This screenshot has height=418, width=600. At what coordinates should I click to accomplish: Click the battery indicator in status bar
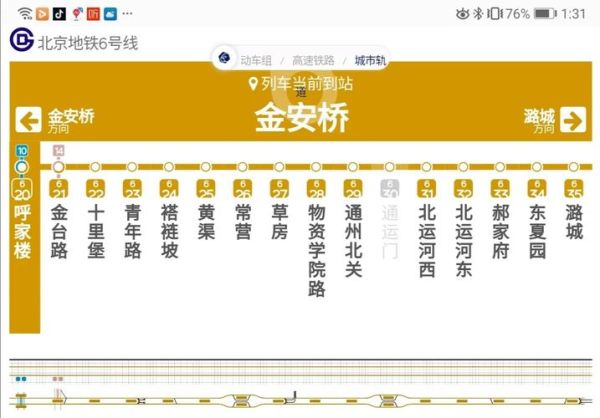[x=545, y=14]
